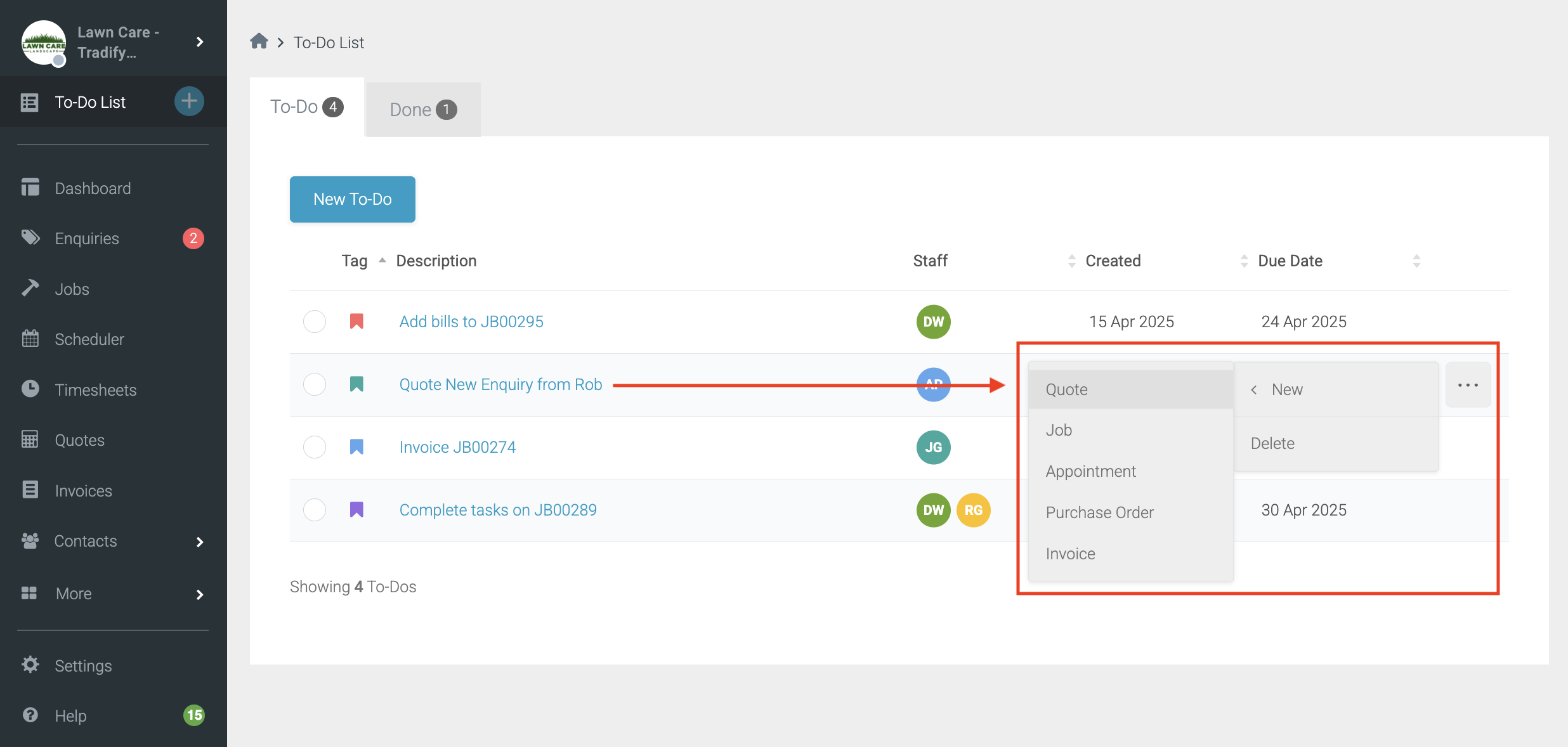
Task: Click the New To-Do button
Action: click(353, 199)
